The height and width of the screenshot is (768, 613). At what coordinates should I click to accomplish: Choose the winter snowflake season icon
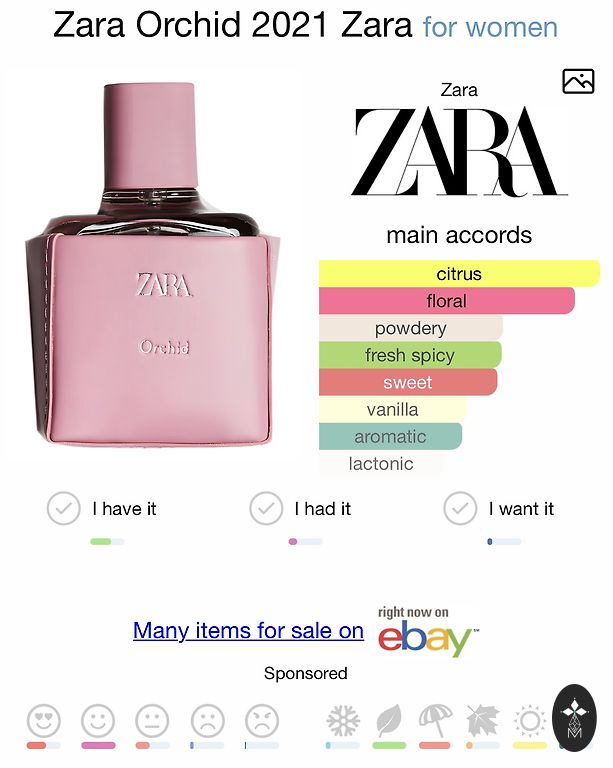coord(343,721)
